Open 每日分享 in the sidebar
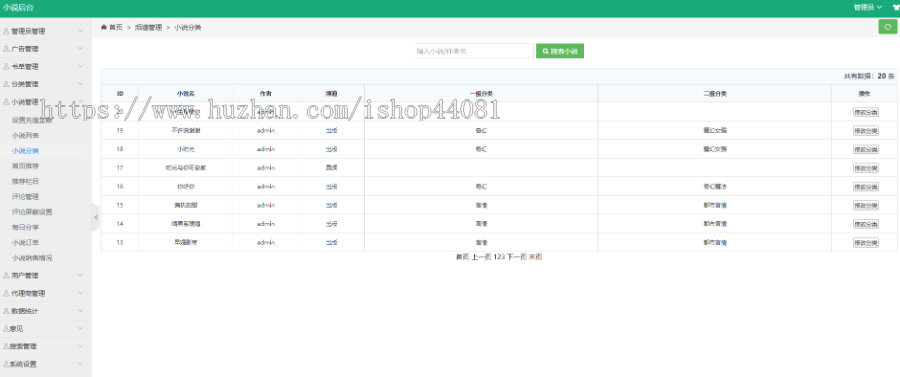Image resolution: width=900 pixels, height=377 pixels. click(25, 227)
